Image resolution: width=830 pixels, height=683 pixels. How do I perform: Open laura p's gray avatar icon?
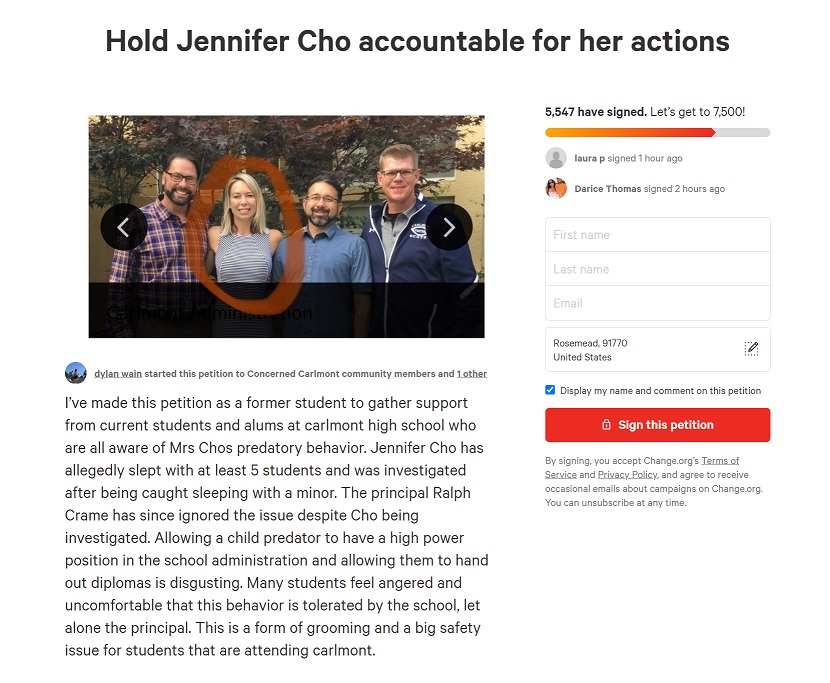[x=556, y=158]
